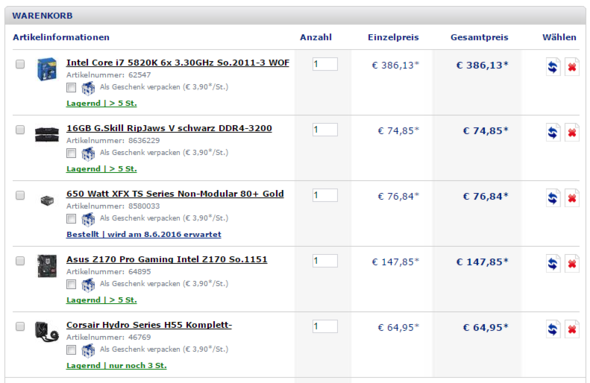This screenshot has width=590, height=383.
Task: Click the Wählen column header
Action: pyautogui.click(x=559, y=37)
